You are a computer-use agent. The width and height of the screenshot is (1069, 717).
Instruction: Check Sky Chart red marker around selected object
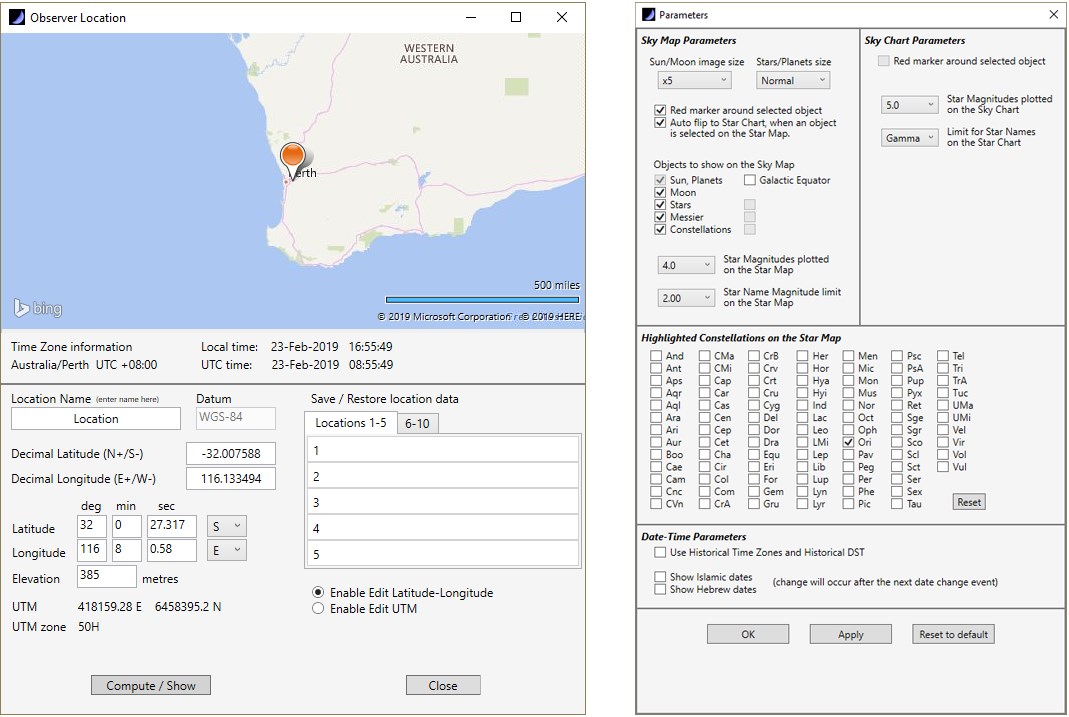pyautogui.click(x=884, y=61)
